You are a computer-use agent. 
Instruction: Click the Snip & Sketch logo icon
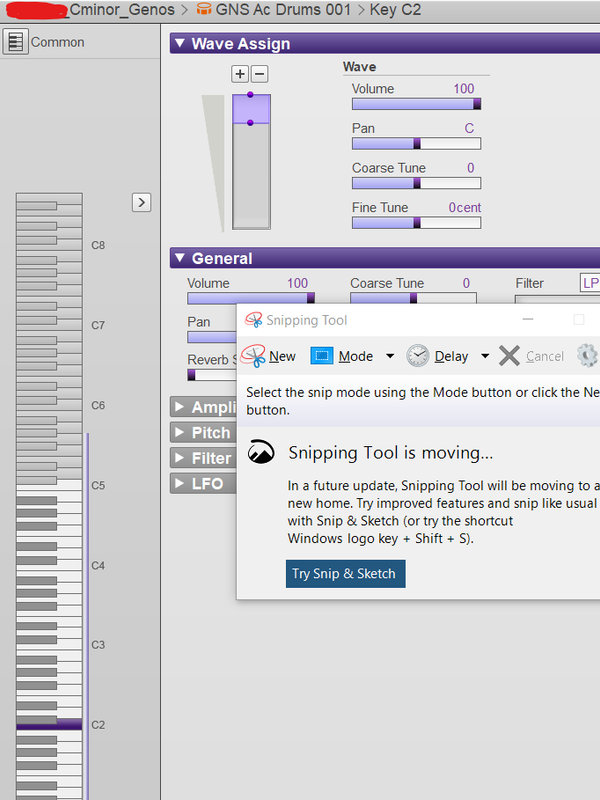261,452
